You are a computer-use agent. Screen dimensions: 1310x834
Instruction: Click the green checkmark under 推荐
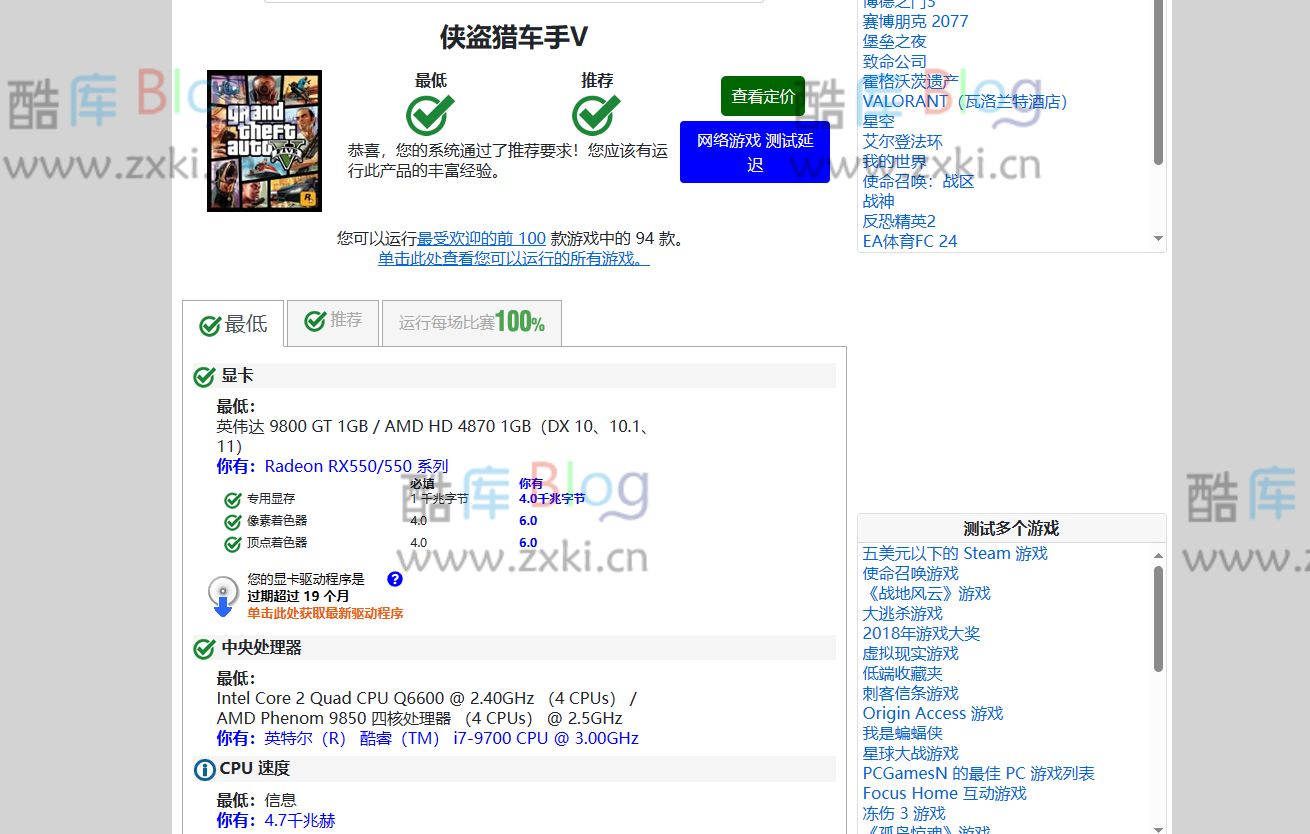596,111
